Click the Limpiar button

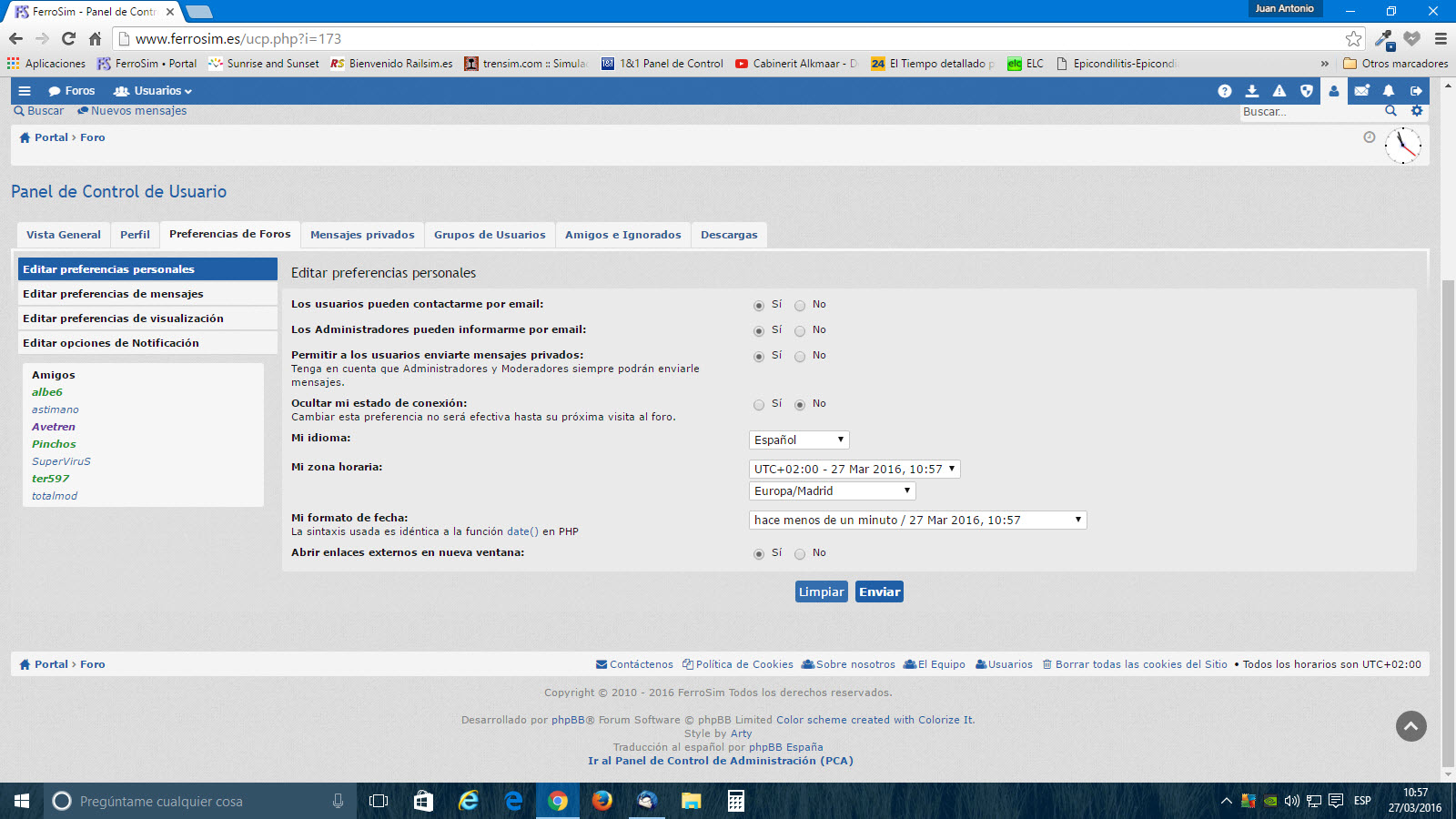click(821, 591)
